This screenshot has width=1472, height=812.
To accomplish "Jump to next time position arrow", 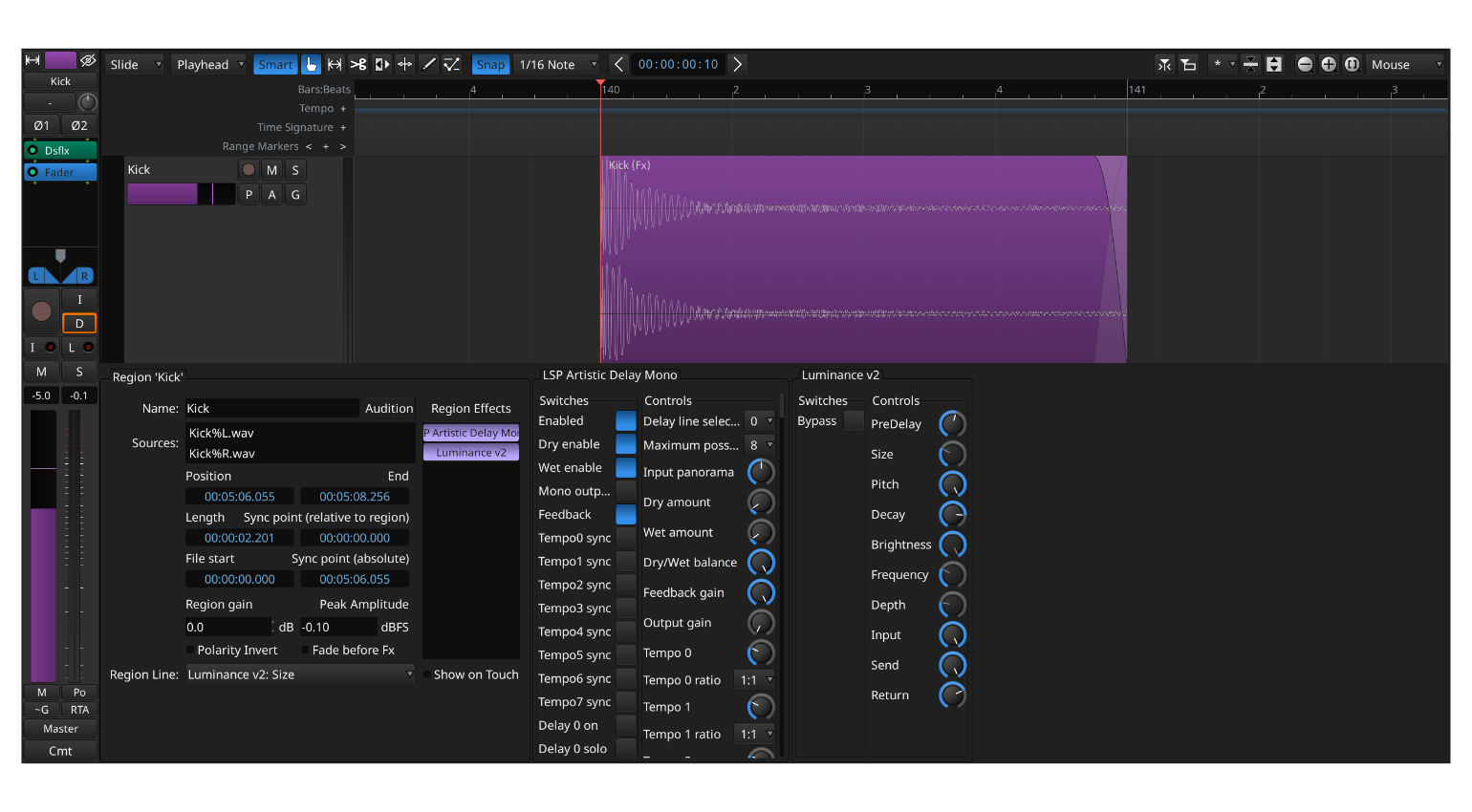I will click(737, 64).
